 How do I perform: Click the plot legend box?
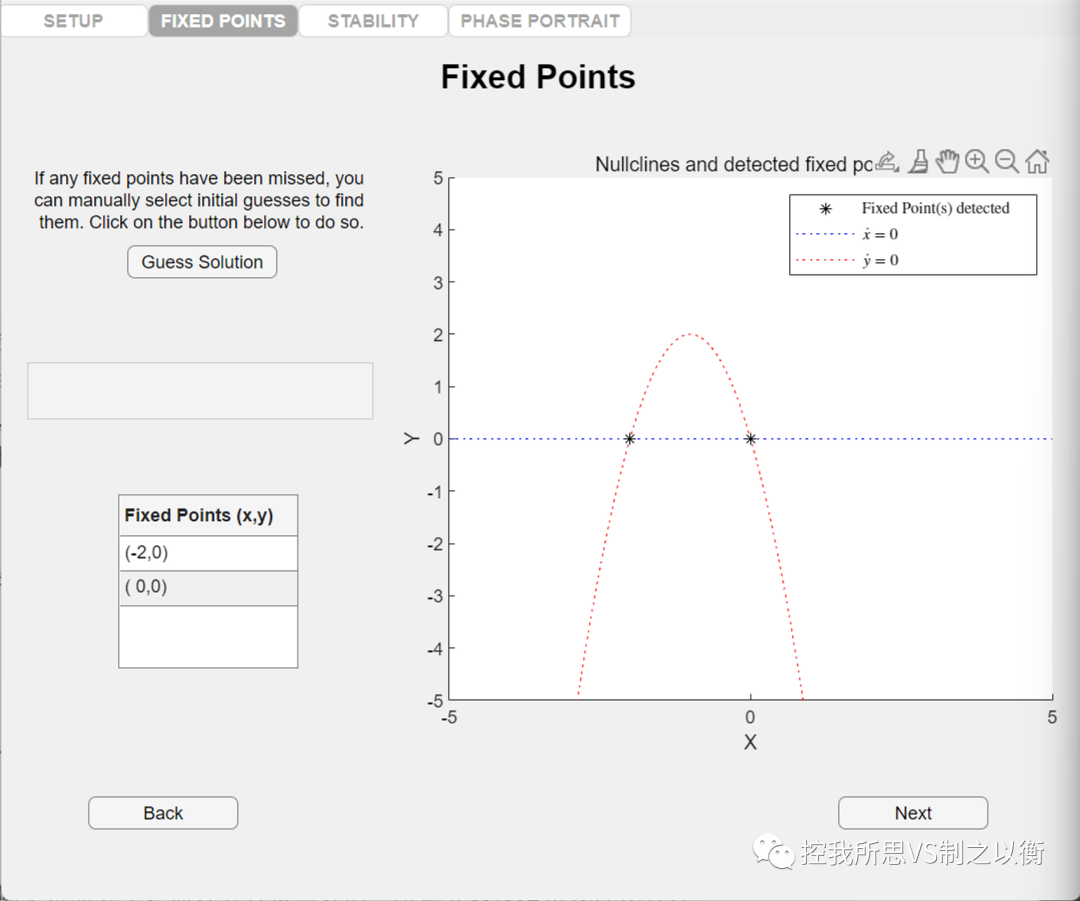tap(913, 234)
